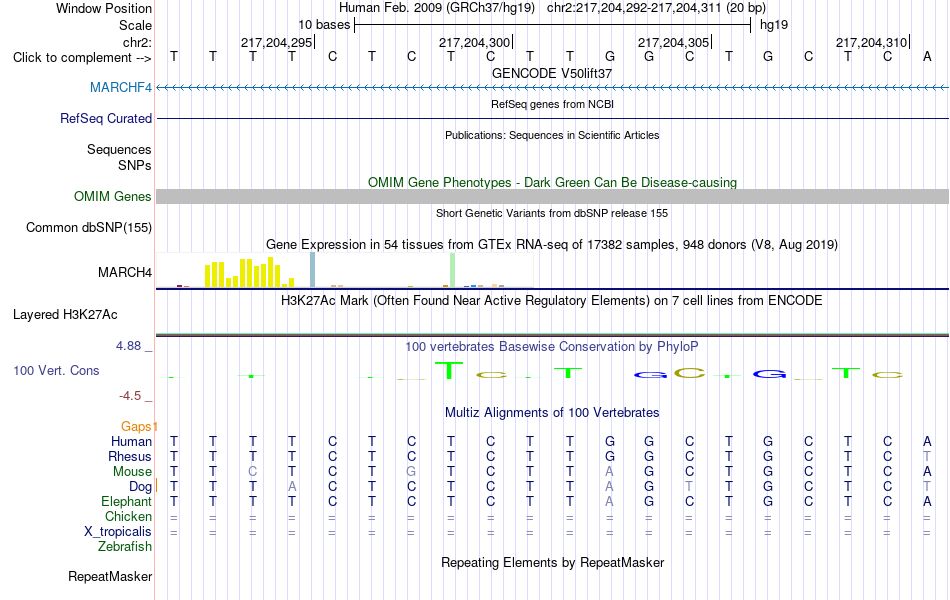Click 'Publications: Sequences in Scientific Articles' title
Image resolution: width=950 pixels, height=600 pixels.
coord(552,135)
